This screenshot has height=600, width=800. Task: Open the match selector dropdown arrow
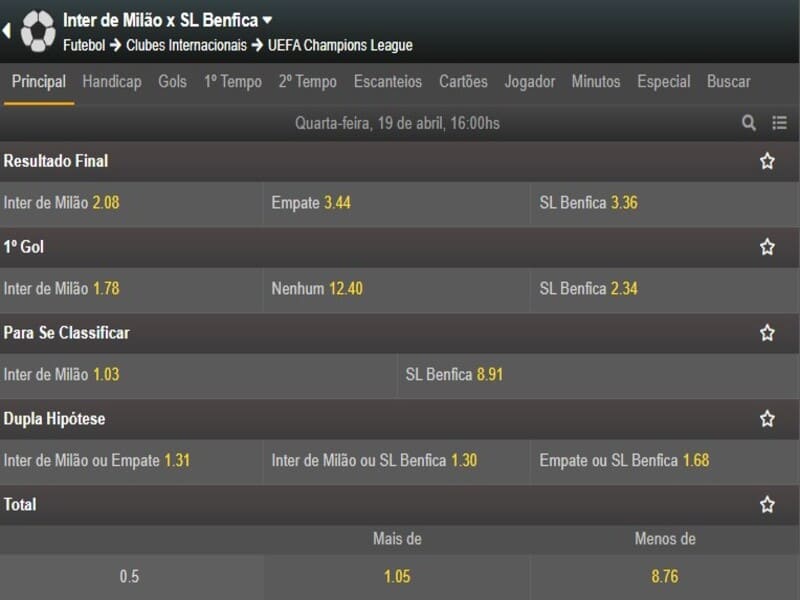(267, 20)
